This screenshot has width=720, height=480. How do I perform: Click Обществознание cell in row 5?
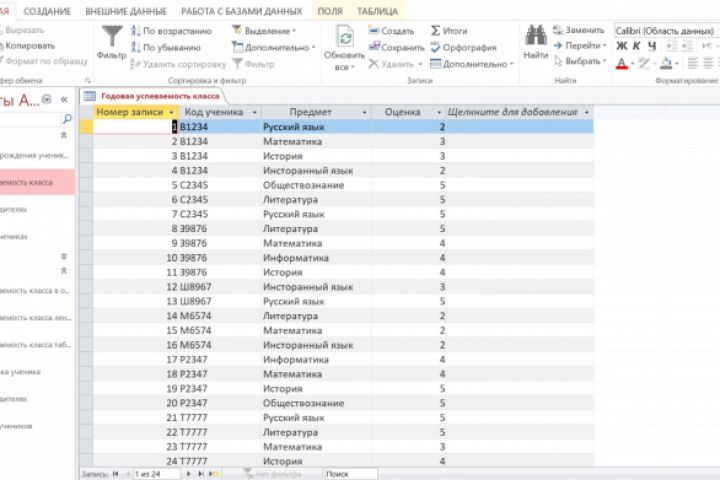316,185
